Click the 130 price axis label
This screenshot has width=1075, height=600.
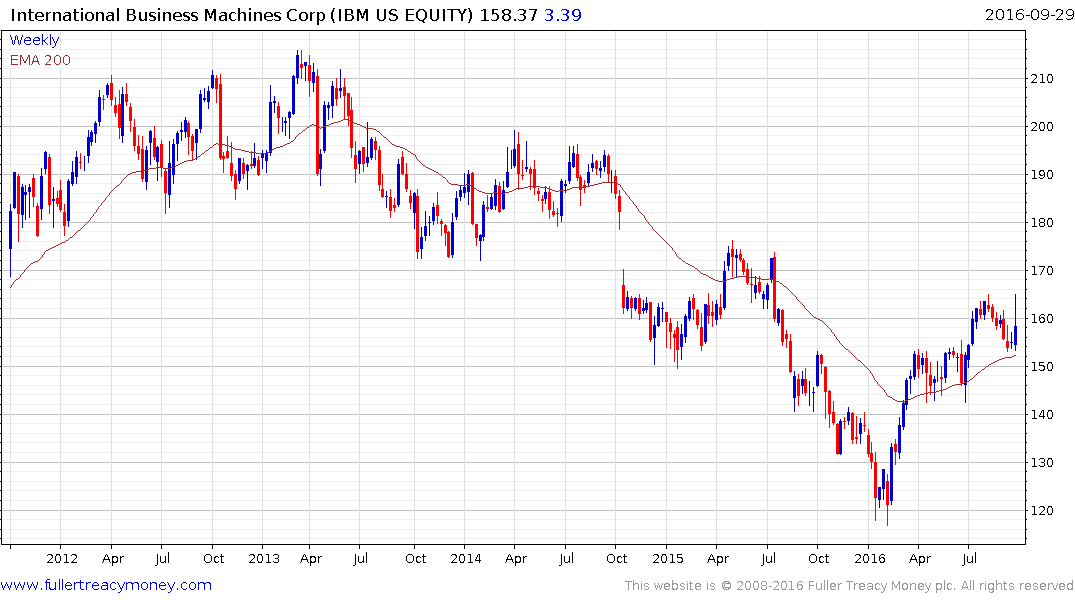pyautogui.click(x=1042, y=463)
